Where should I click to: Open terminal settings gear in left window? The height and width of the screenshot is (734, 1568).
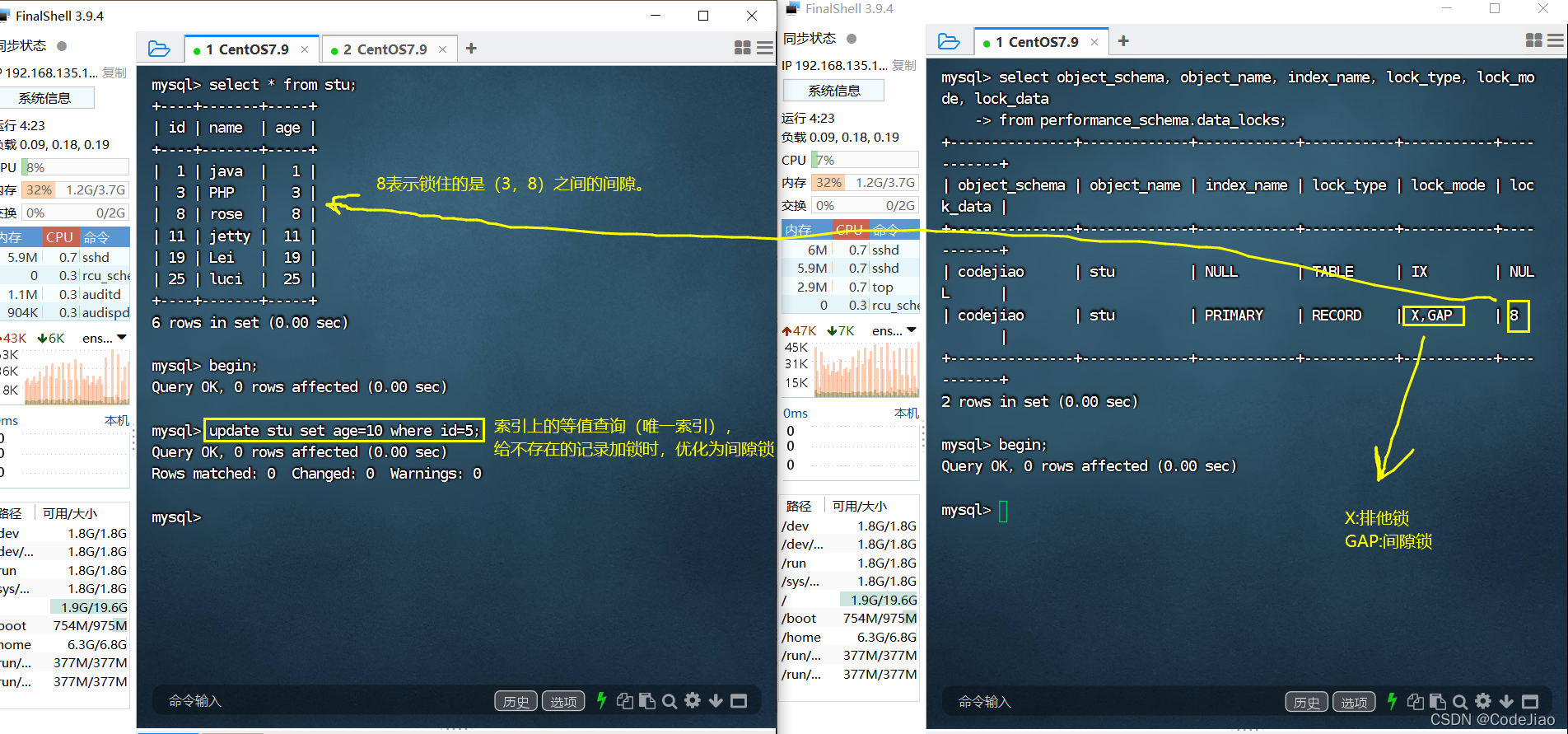pyautogui.click(x=693, y=700)
